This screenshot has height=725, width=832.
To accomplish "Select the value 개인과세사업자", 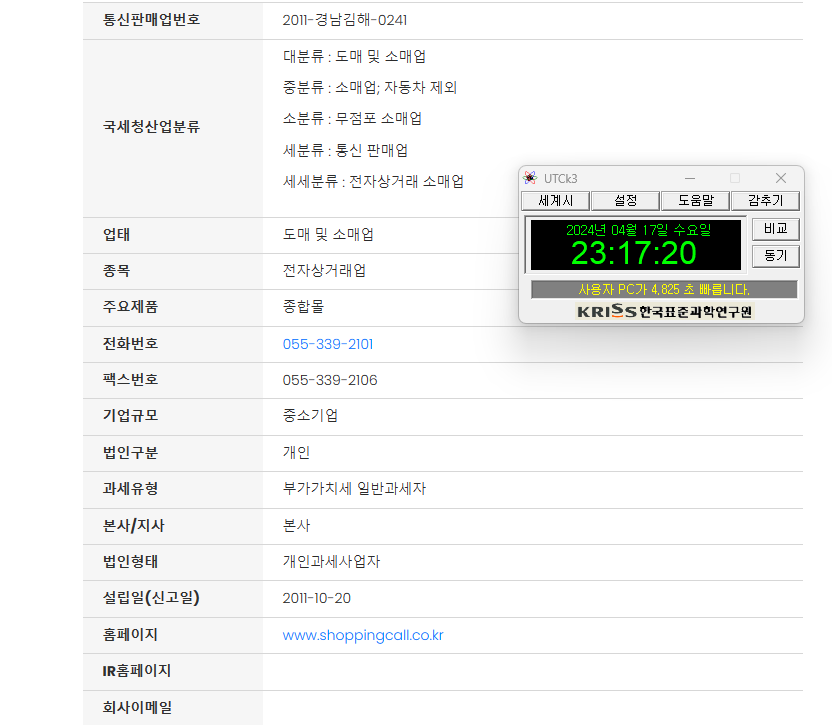I will pyautogui.click(x=332, y=562).
